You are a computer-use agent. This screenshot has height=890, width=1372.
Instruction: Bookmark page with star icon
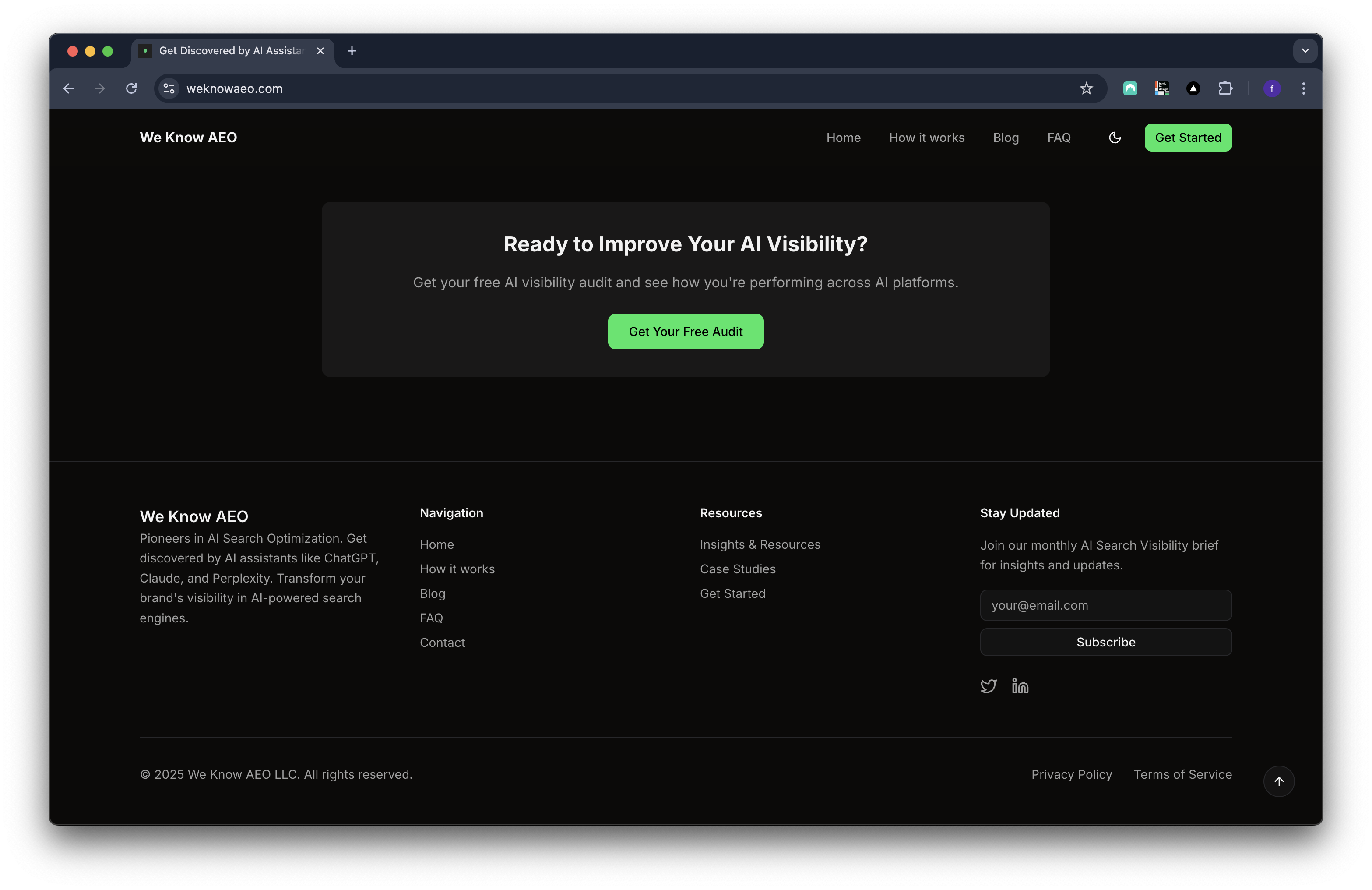[x=1086, y=88]
